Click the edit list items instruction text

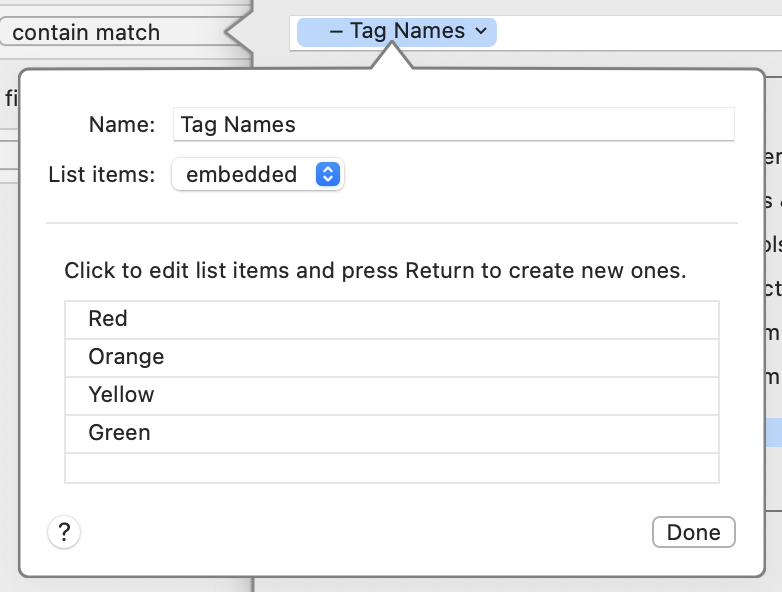(x=375, y=271)
